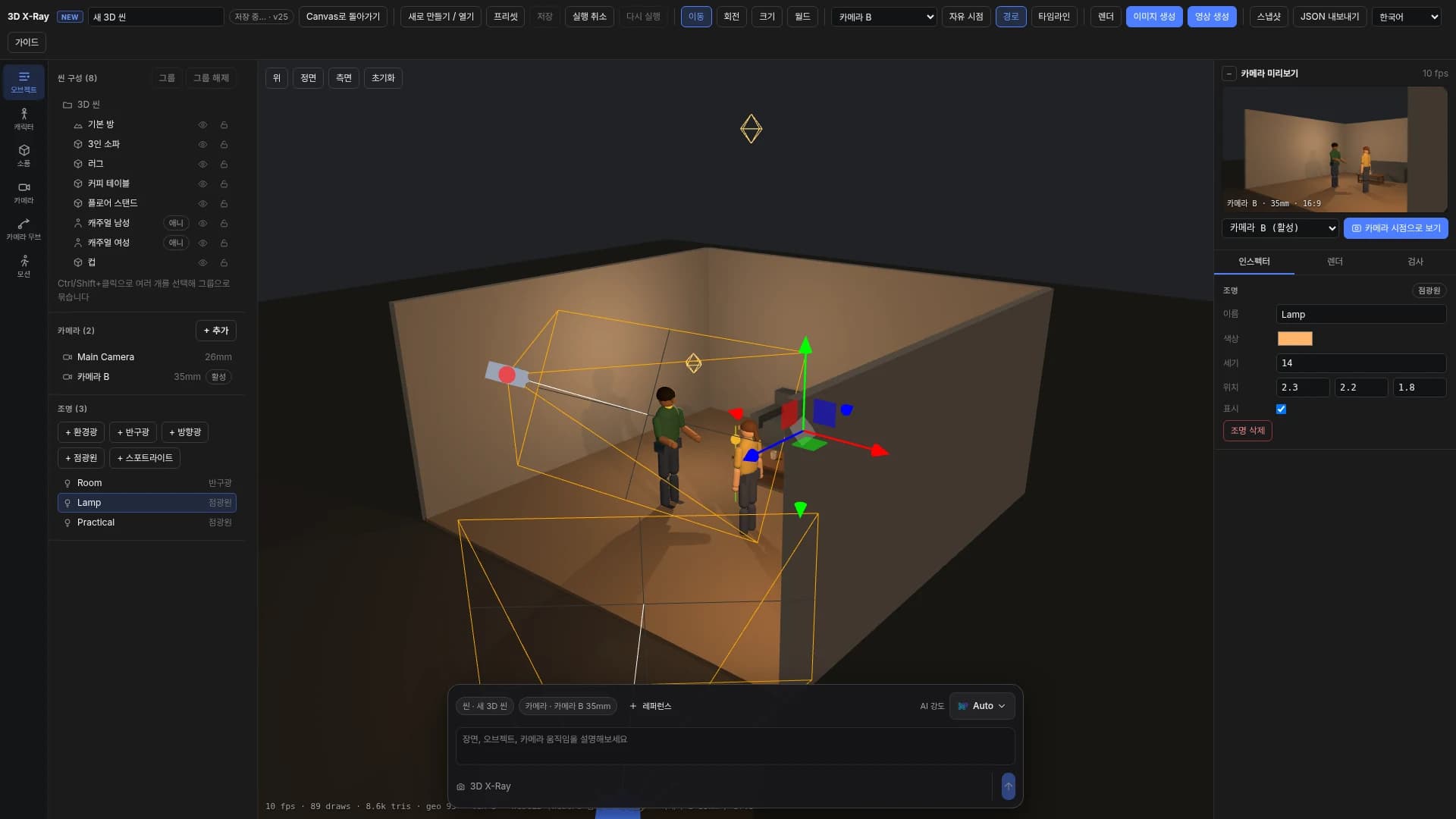Click the send arrow in prompt box
Image resolution: width=1456 pixels, height=819 pixels.
pos(1008,786)
